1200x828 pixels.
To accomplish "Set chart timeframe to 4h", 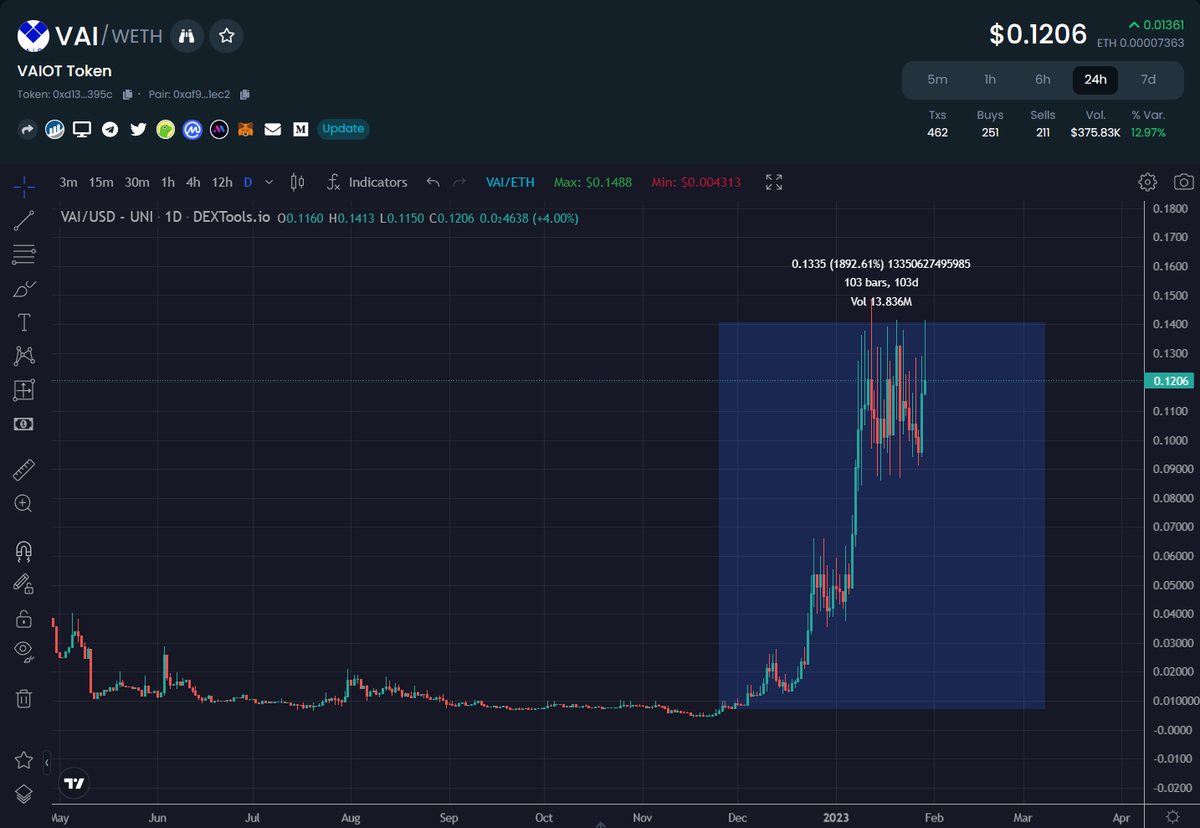I will [x=193, y=182].
